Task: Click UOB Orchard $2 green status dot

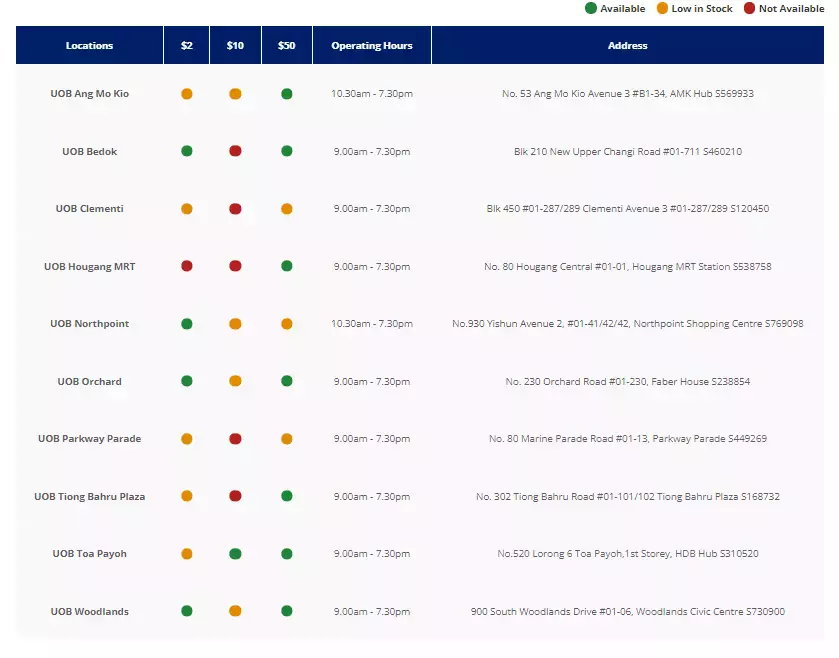Action: click(x=187, y=381)
